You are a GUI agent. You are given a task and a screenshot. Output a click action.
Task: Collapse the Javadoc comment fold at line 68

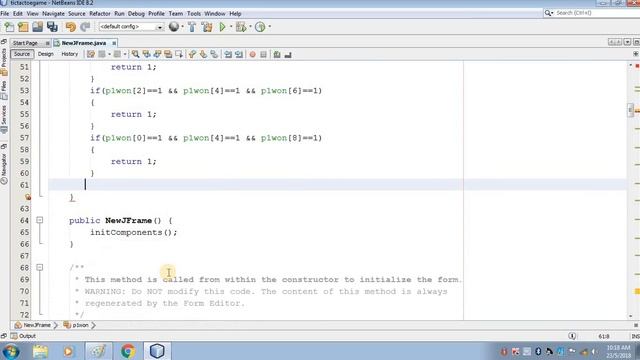[x=40, y=267]
